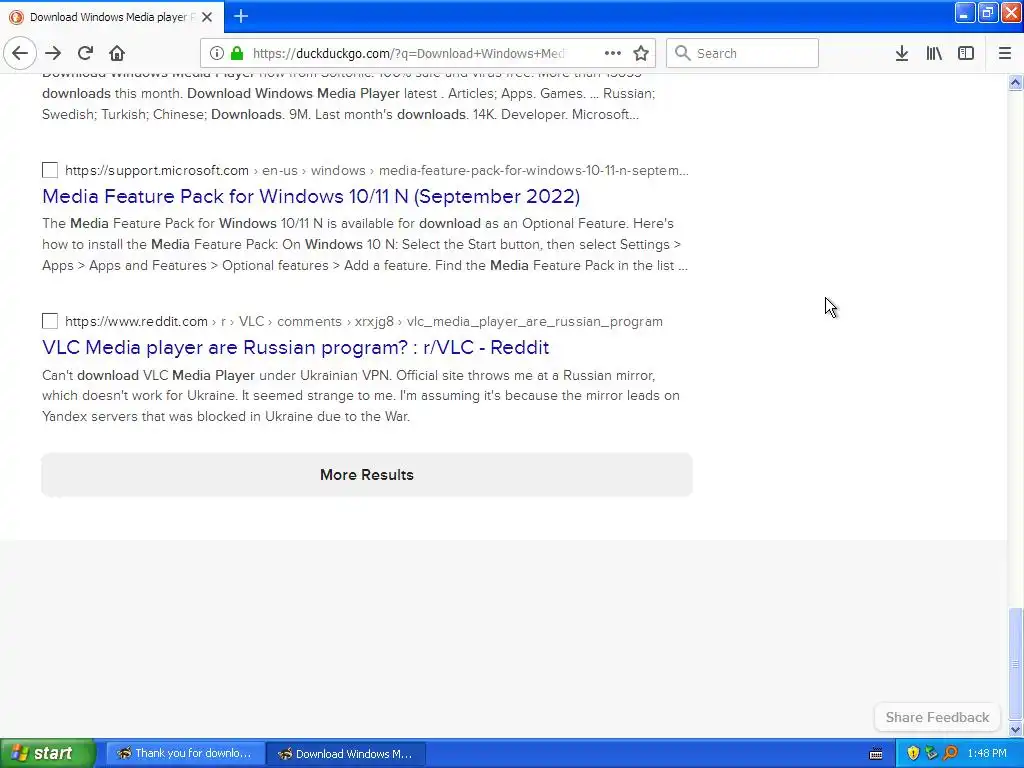Open a new tab with plus button
This screenshot has height=768, width=1024.
click(241, 16)
